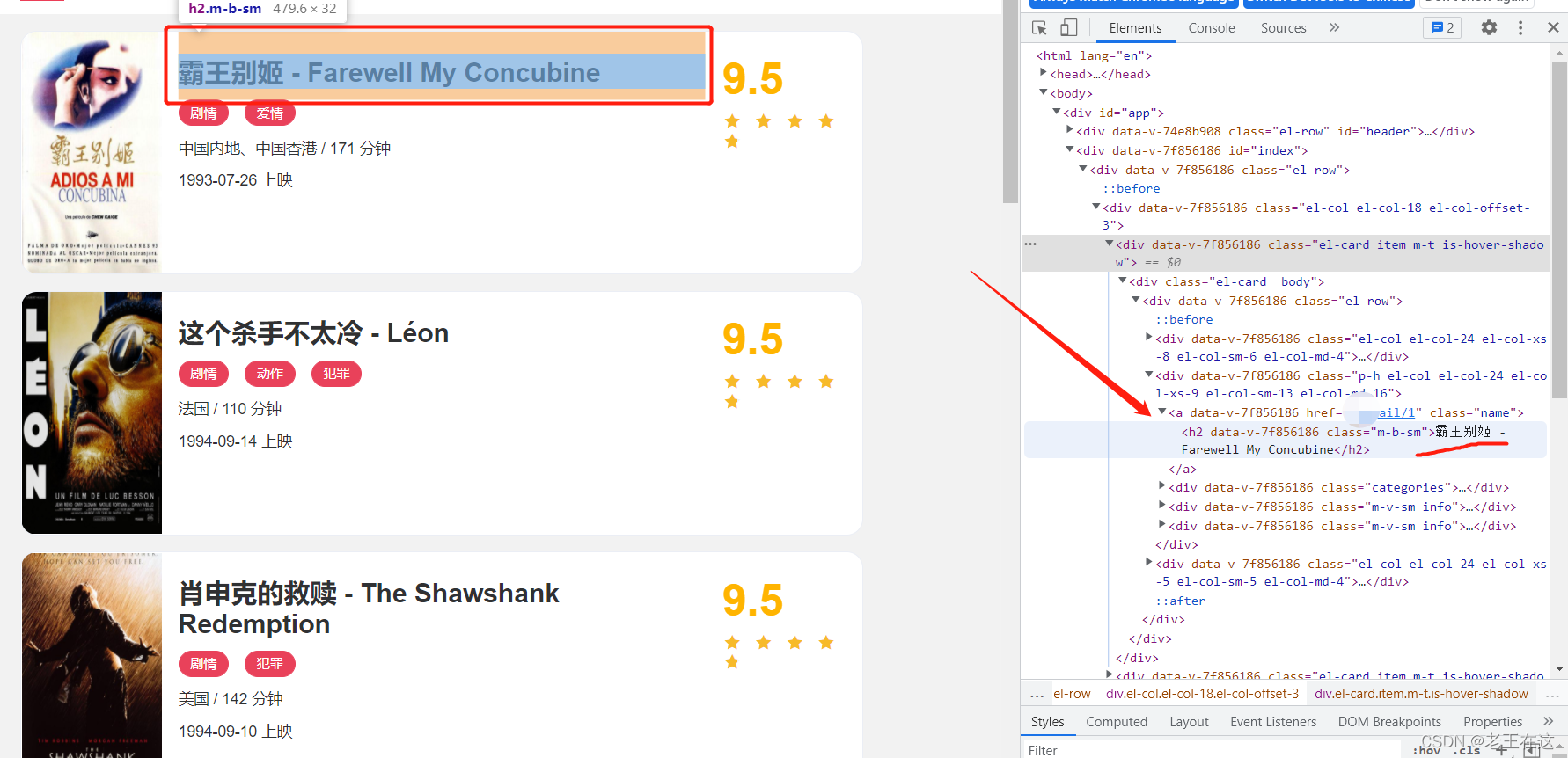The width and height of the screenshot is (1568, 758).
Task: Close the DevTools panel
Action: click(1553, 28)
